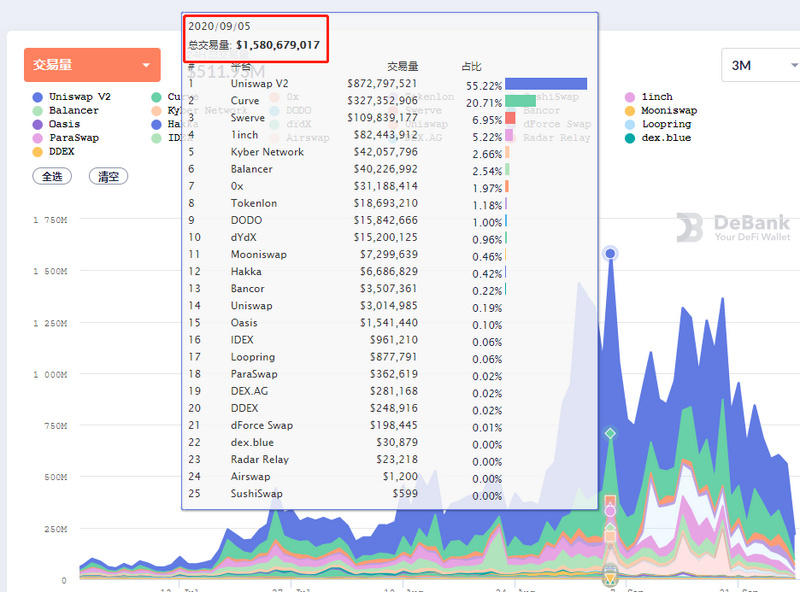Click the Curve green color dot
The width and height of the screenshot is (800, 592).
point(156,97)
